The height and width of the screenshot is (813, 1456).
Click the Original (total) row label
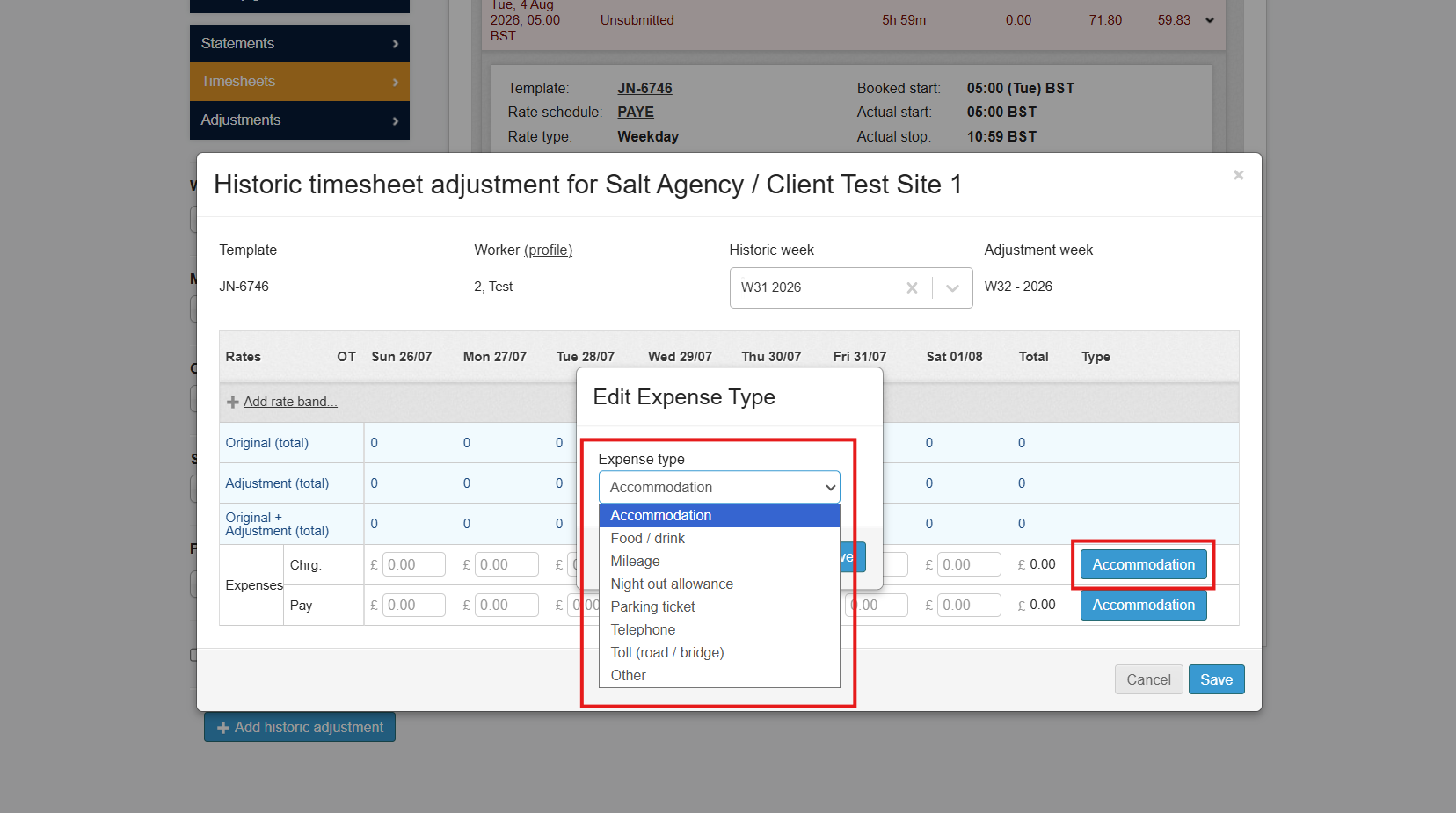click(x=267, y=443)
